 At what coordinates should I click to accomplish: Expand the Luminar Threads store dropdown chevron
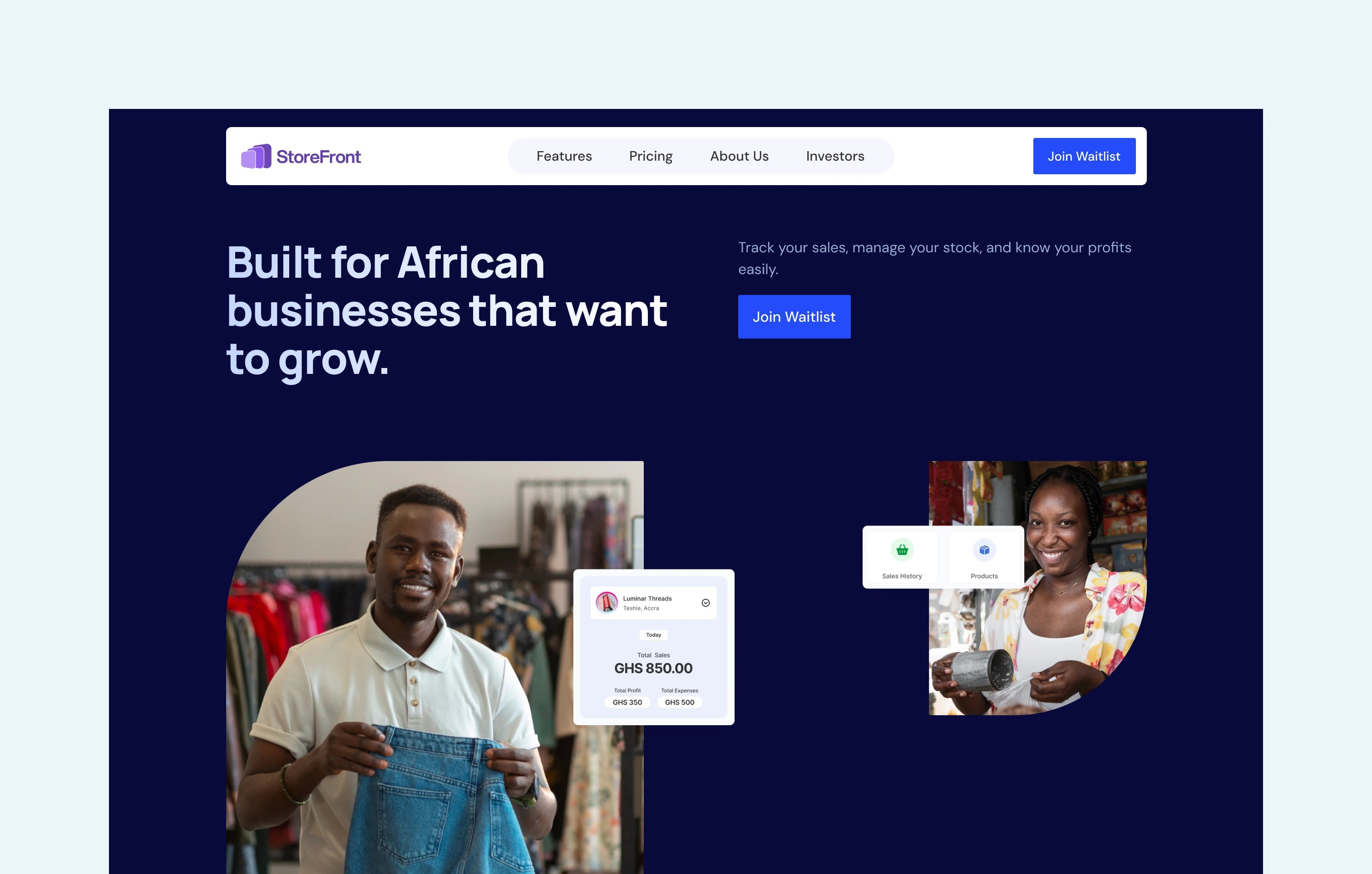coord(706,603)
